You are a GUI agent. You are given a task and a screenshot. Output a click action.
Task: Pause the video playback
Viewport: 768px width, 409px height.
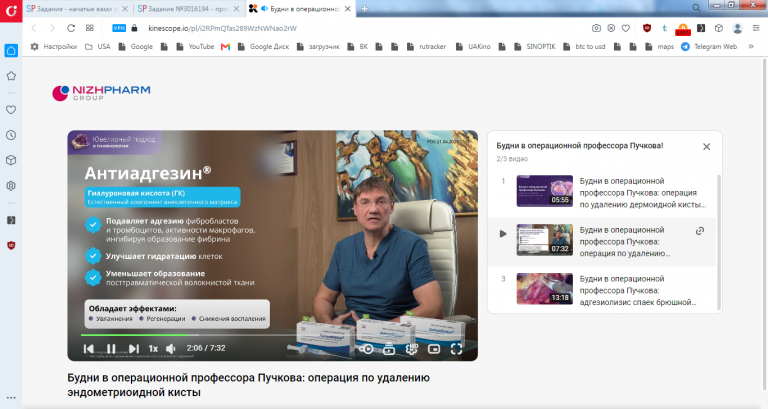pyautogui.click(x=111, y=349)
